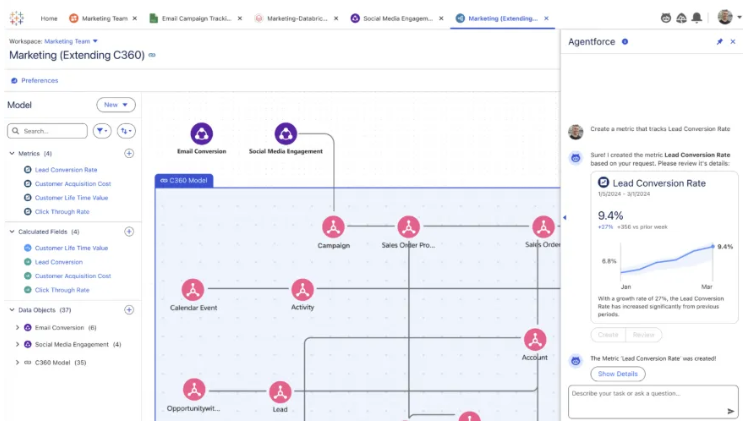Screen dimensions: 743x428
Task: Expand the Email Conversion data object
Action: coord(18,328)
